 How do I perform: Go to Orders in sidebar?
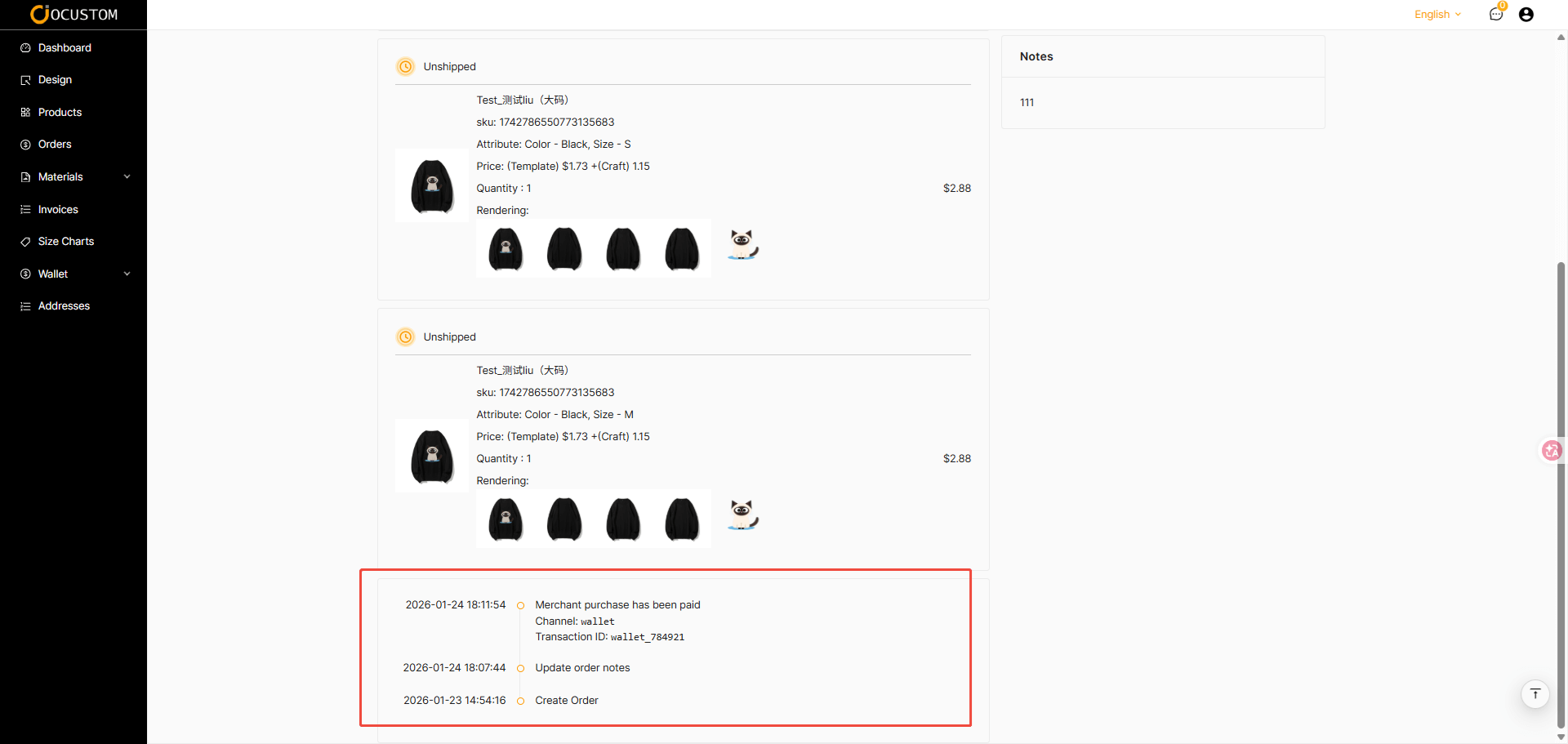55,145
